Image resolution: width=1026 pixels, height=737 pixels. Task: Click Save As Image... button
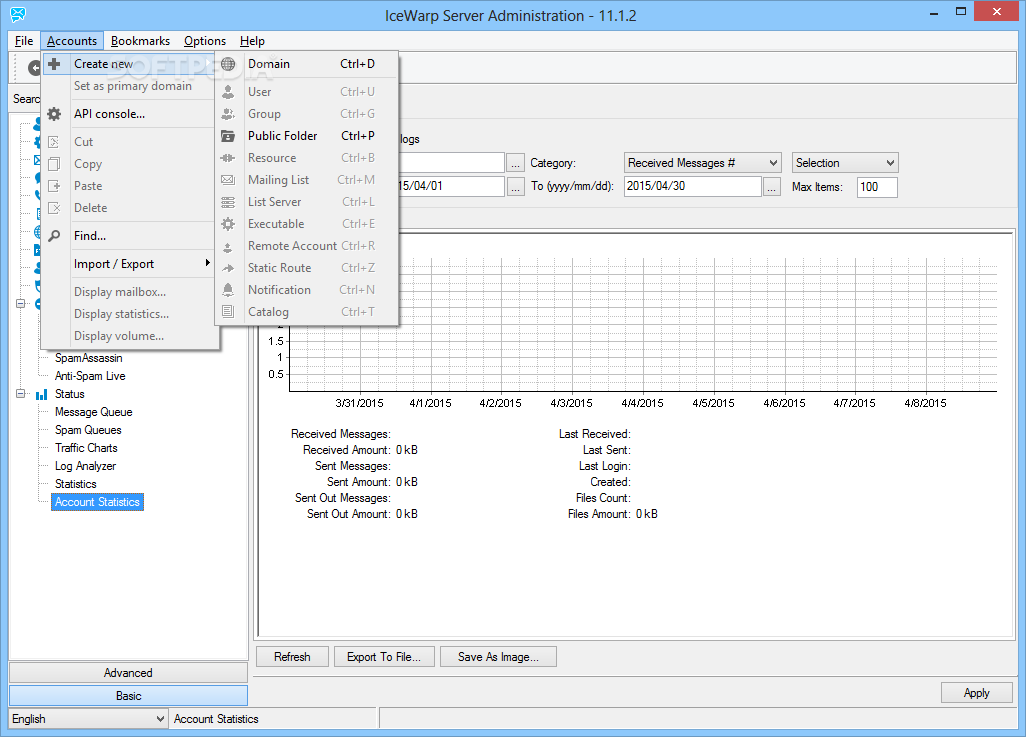coord(498,656)
